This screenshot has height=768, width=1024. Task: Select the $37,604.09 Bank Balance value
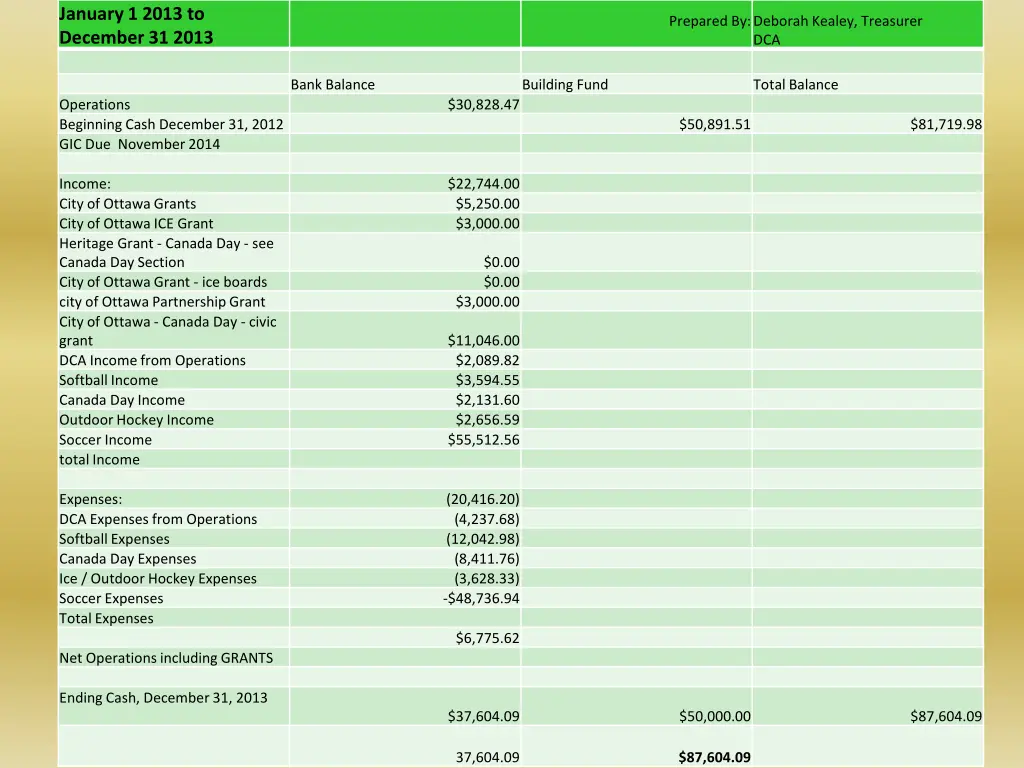483,716
